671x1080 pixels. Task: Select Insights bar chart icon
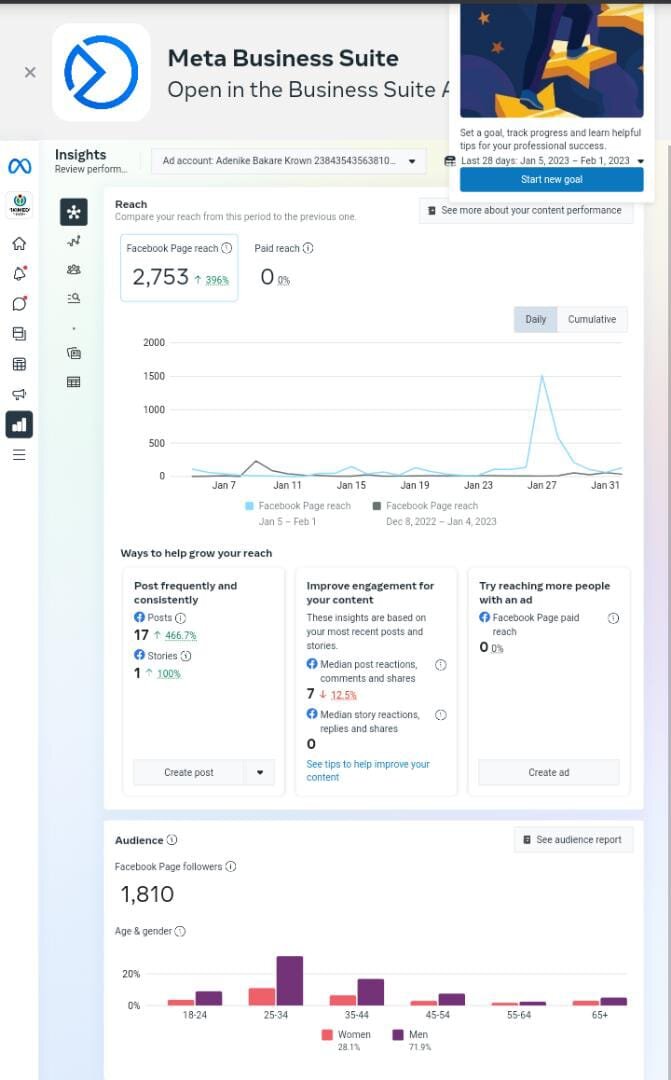pos(19,424)
